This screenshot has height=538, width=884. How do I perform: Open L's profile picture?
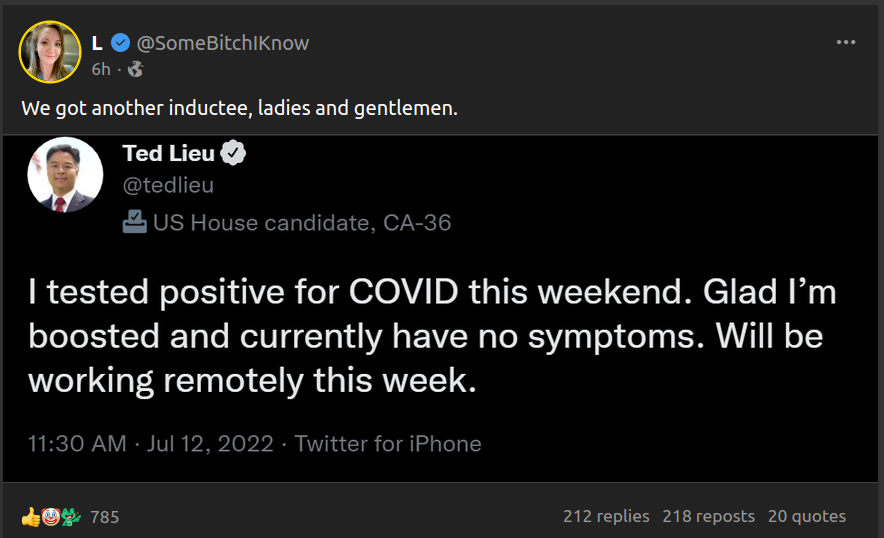click(x=50, y=51)
